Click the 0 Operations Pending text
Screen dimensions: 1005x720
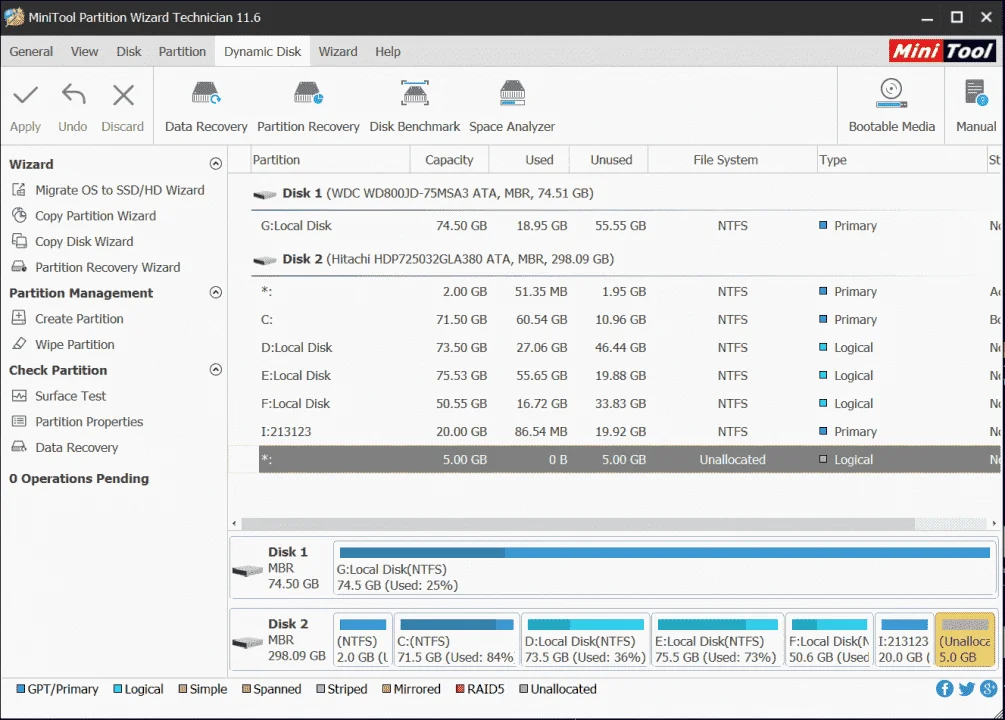79,478
